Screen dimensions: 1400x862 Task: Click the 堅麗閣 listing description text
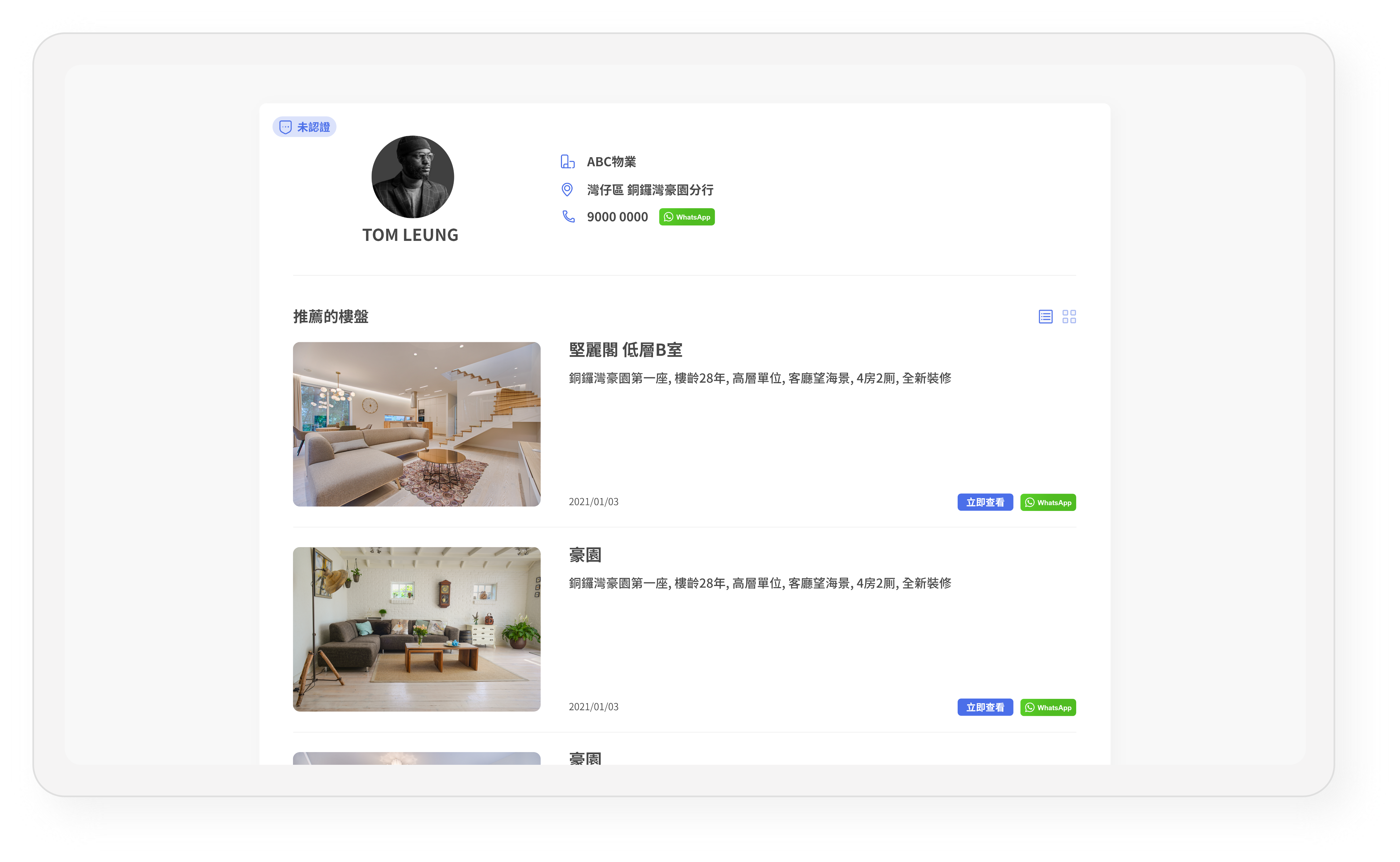click(760, 378)
